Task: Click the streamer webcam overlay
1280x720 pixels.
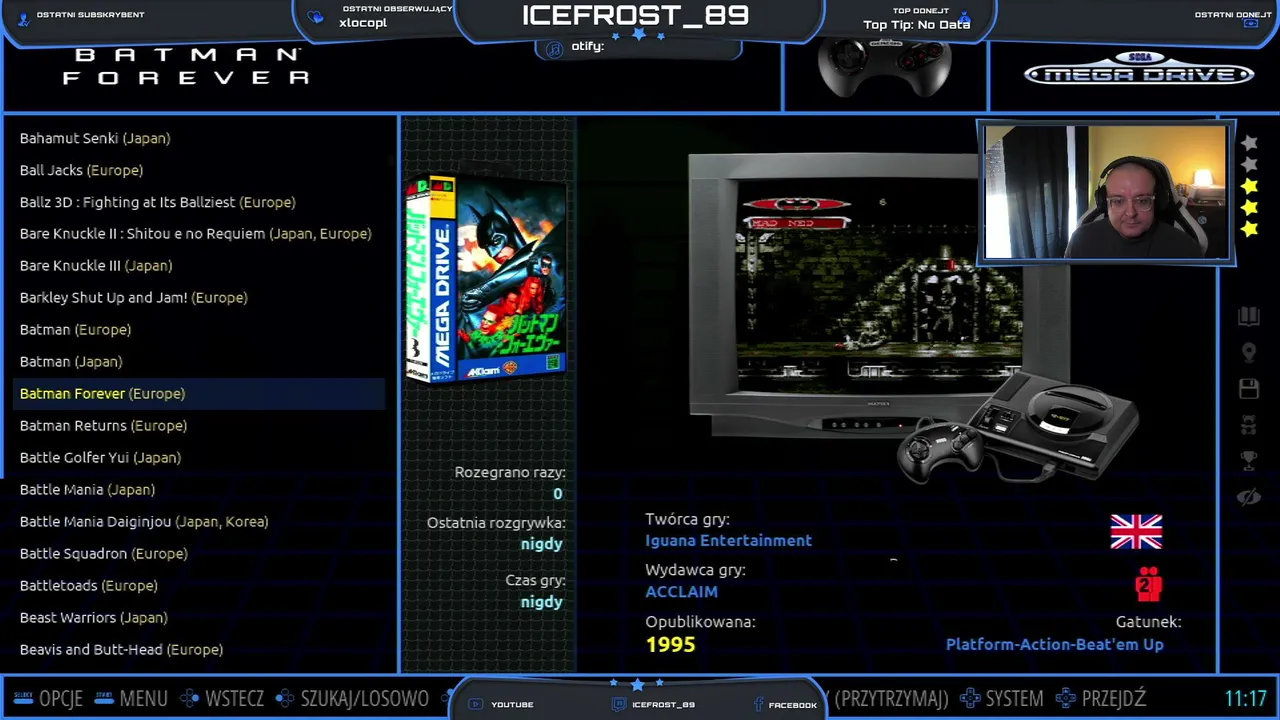Action: 1106,193
